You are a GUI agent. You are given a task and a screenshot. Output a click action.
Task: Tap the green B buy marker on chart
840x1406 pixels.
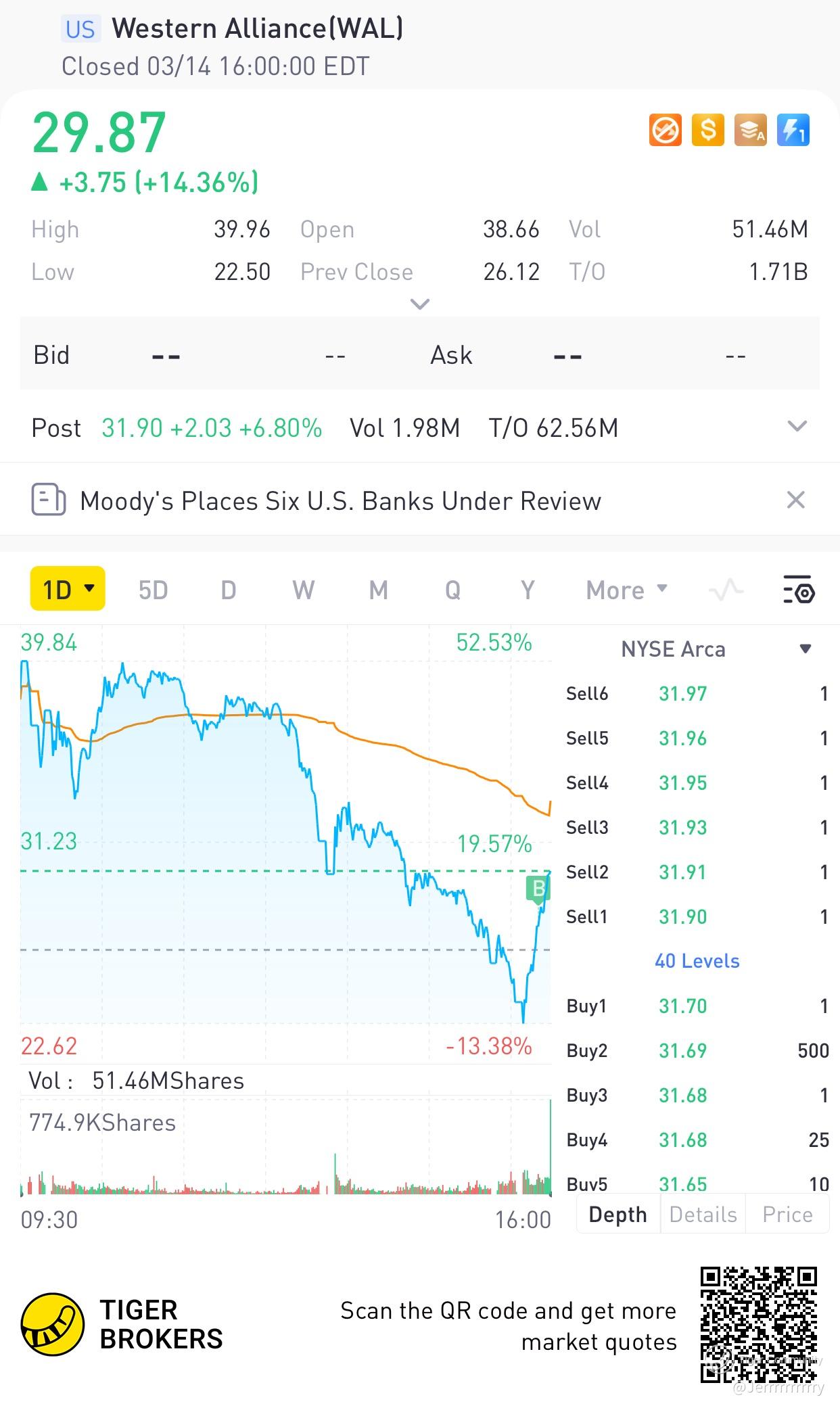coord(538,889)
